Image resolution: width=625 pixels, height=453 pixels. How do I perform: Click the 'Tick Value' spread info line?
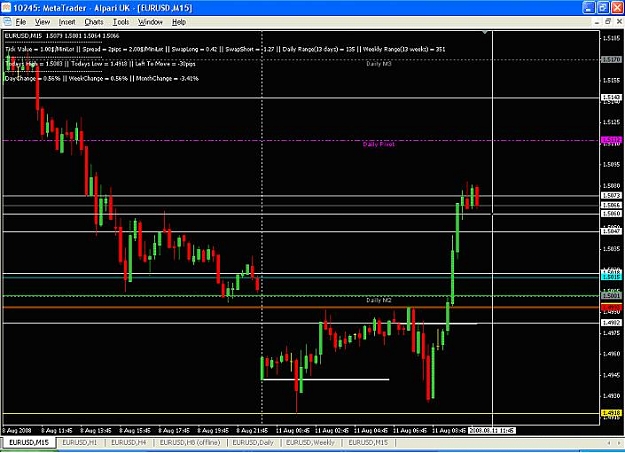225,49
